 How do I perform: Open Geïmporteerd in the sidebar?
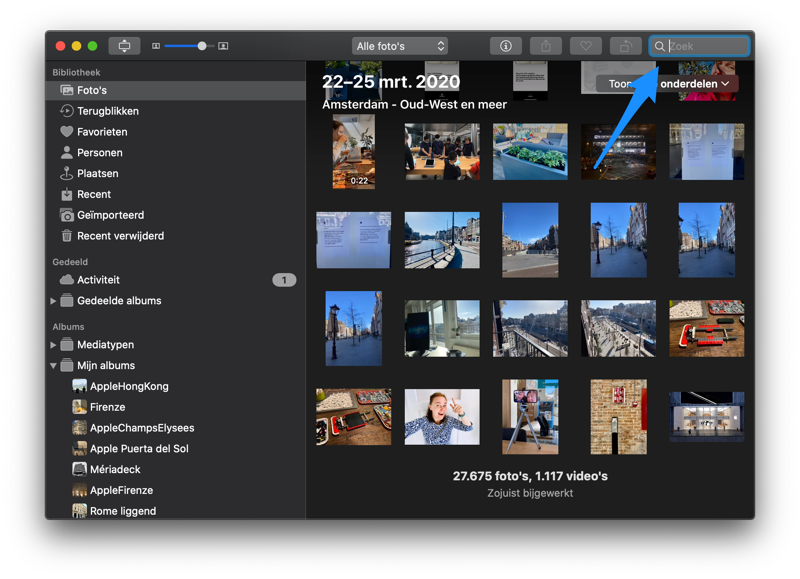(176, 215)
